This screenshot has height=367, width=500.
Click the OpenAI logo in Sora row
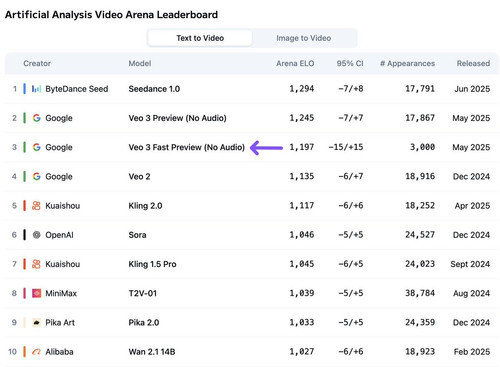click(x=36, y=235)
